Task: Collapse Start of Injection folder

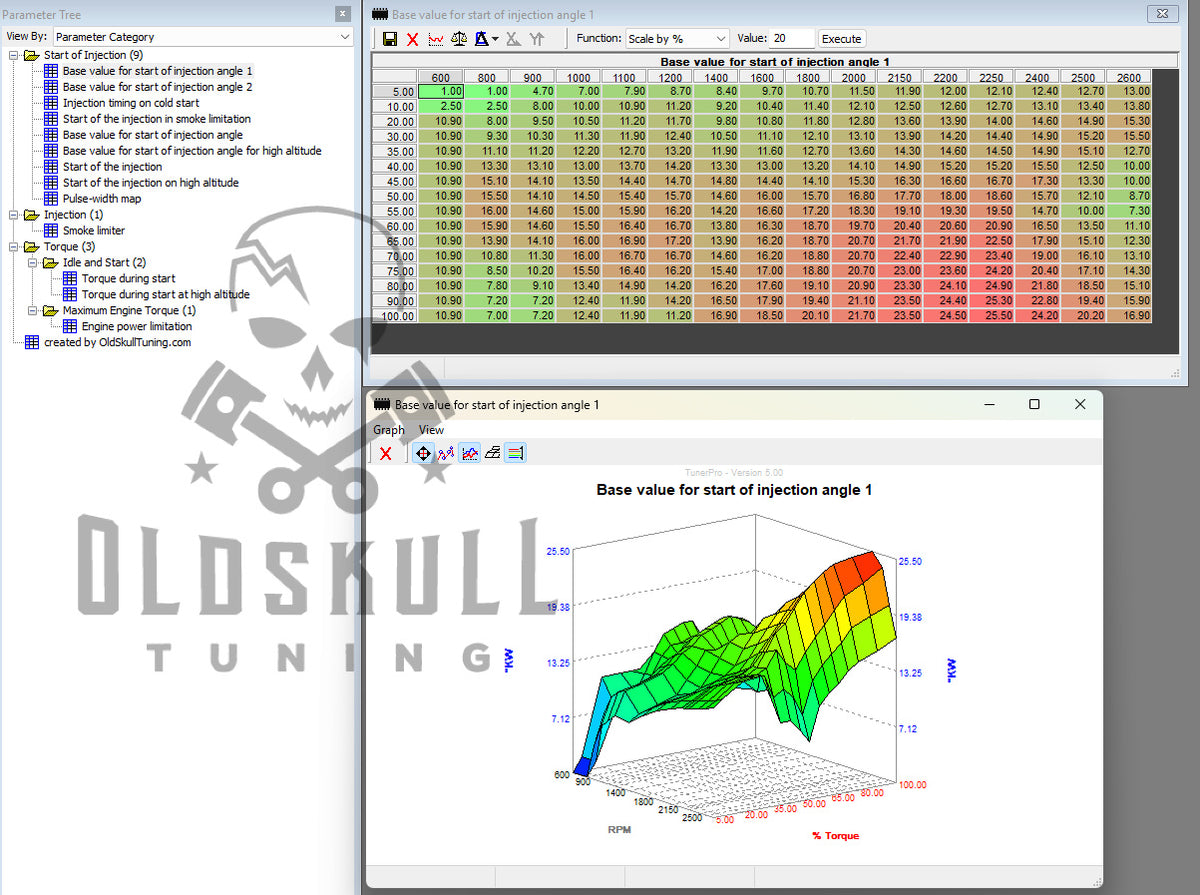Action: coord(13,55)
